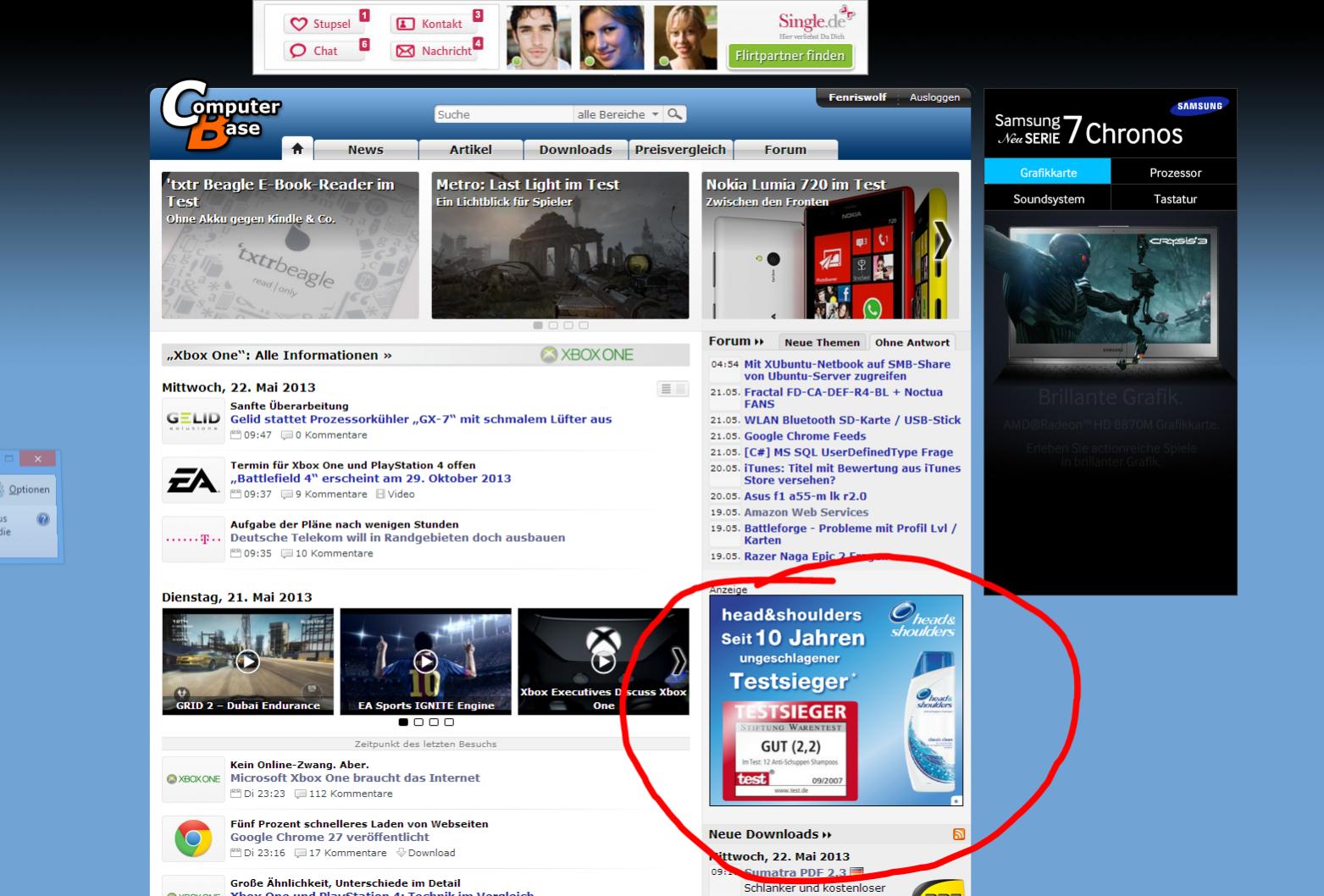Click the Nachricht envelope icon in the ad

pos(406,51)
